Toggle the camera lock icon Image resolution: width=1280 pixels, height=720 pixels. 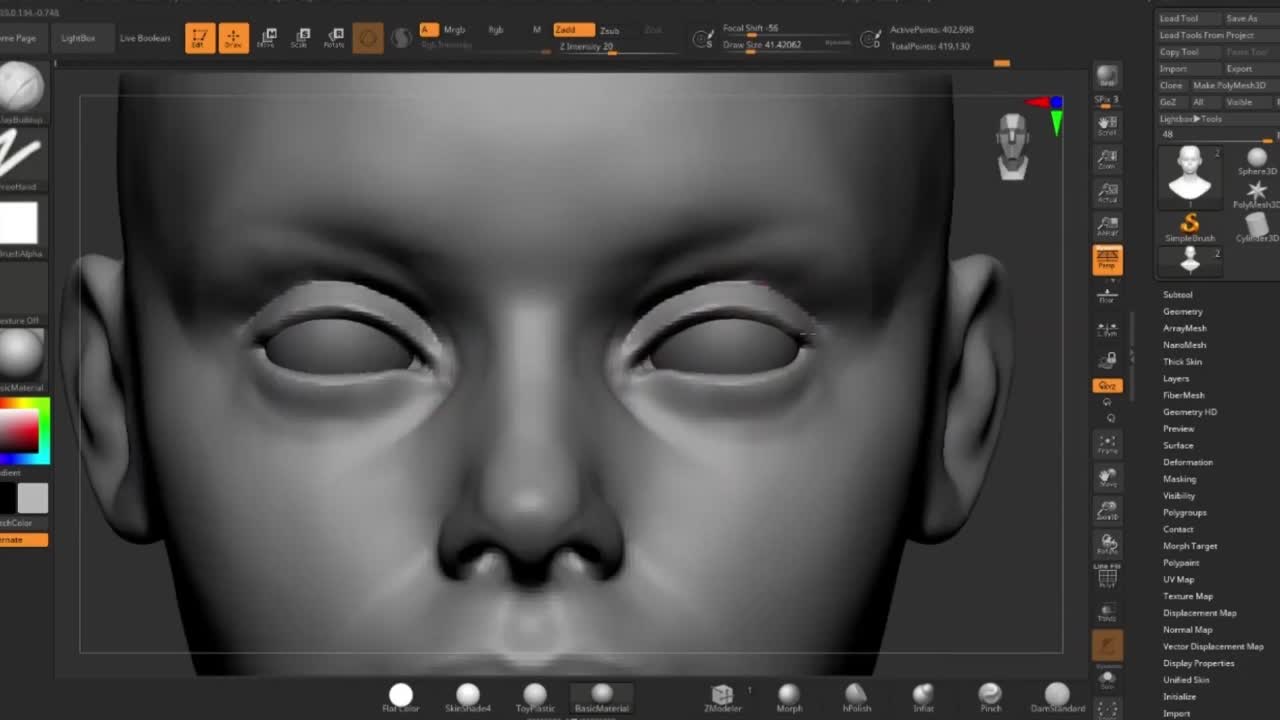click(1107, 360)
